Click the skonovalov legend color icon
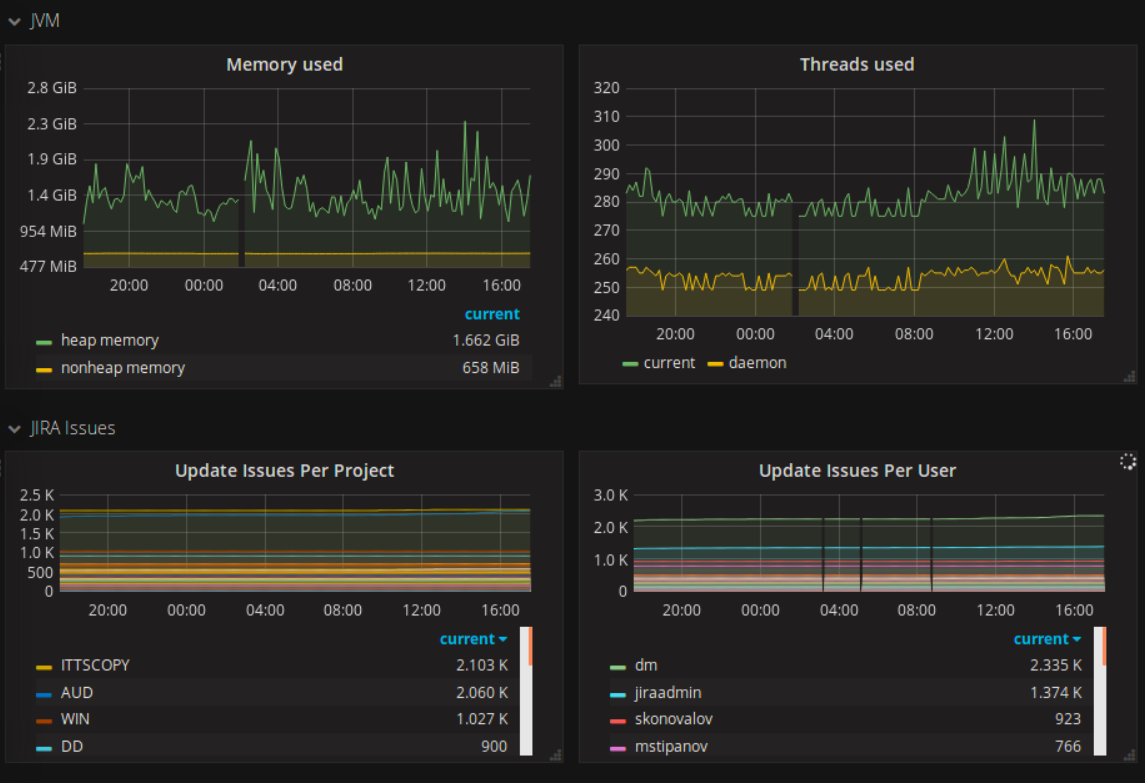The height and width of the screenshot is (783, 1145). (x=618, y=721)
